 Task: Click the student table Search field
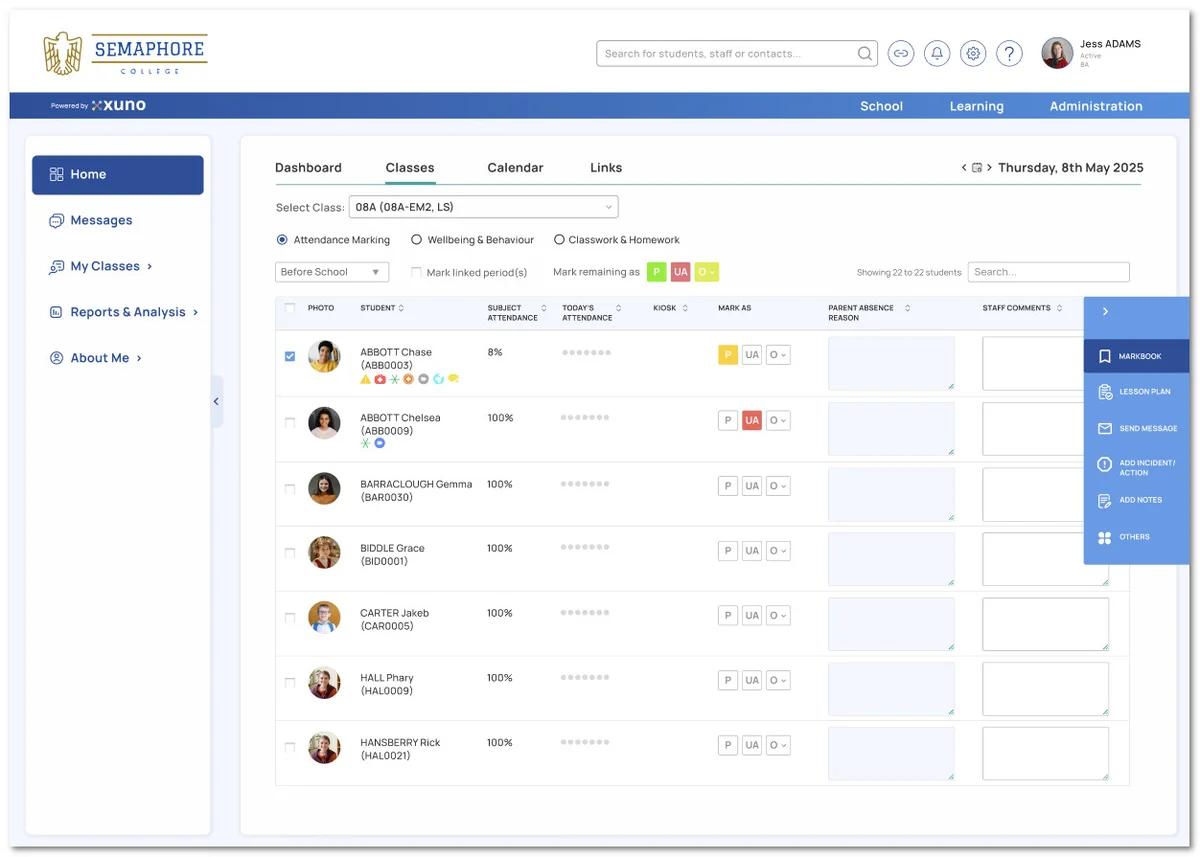1048,272
